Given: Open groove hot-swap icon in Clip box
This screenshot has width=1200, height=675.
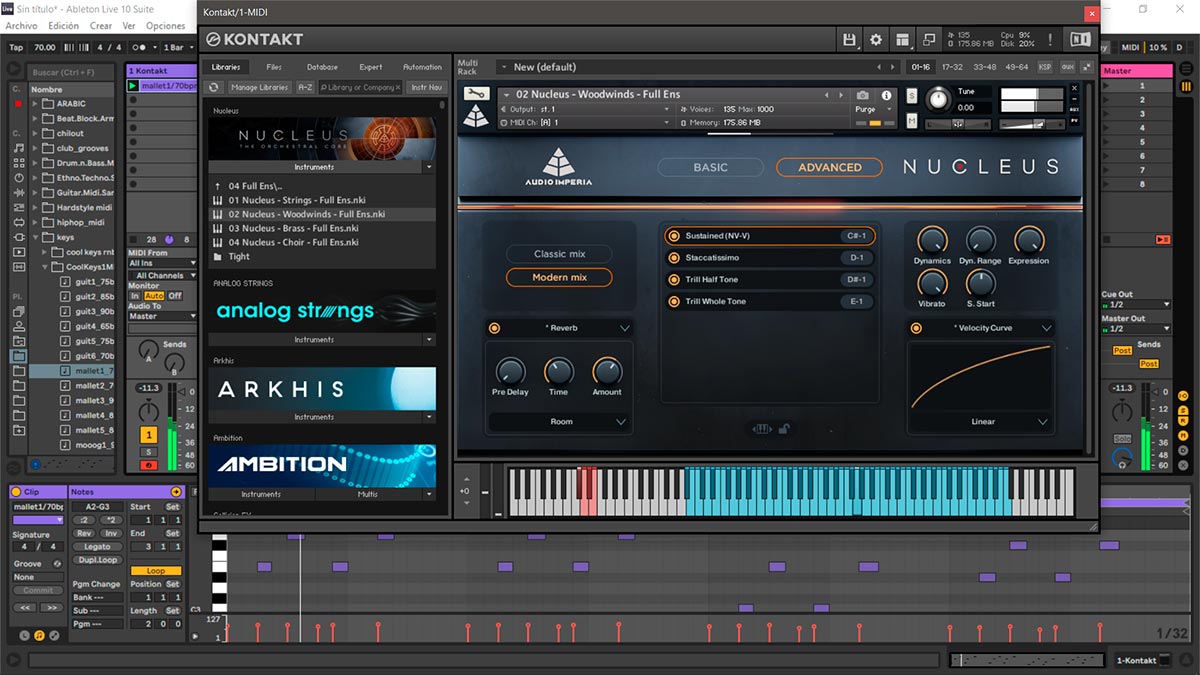Looking at the screenshot, I should (57, 563).
